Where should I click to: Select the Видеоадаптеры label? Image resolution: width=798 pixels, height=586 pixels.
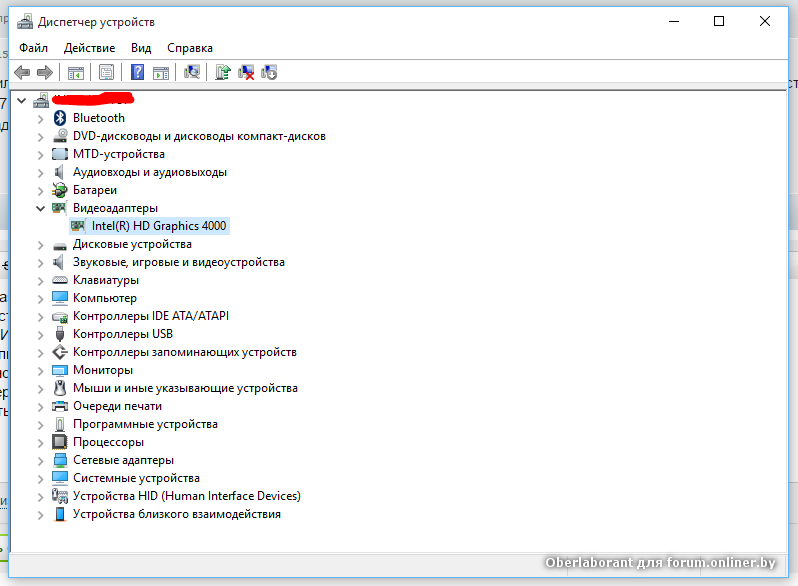point(116,208)
